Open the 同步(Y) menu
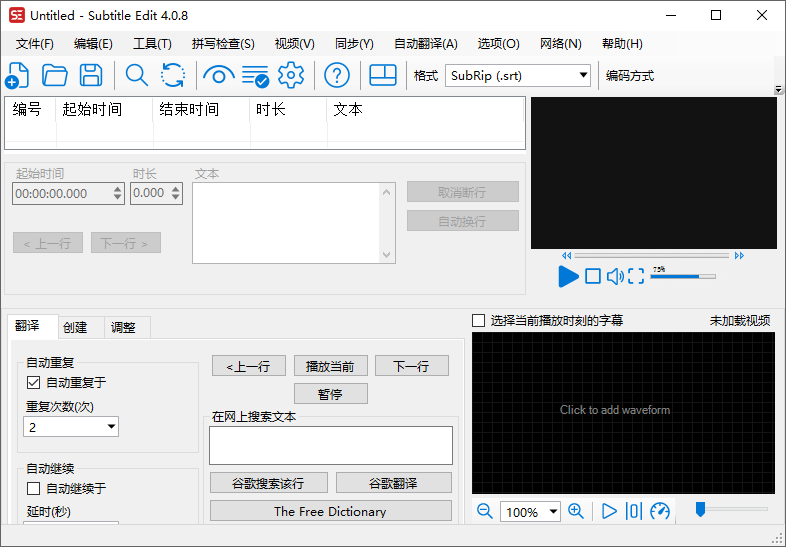The image size is (786, 547). pyautogui.click(x=354, y=44)
